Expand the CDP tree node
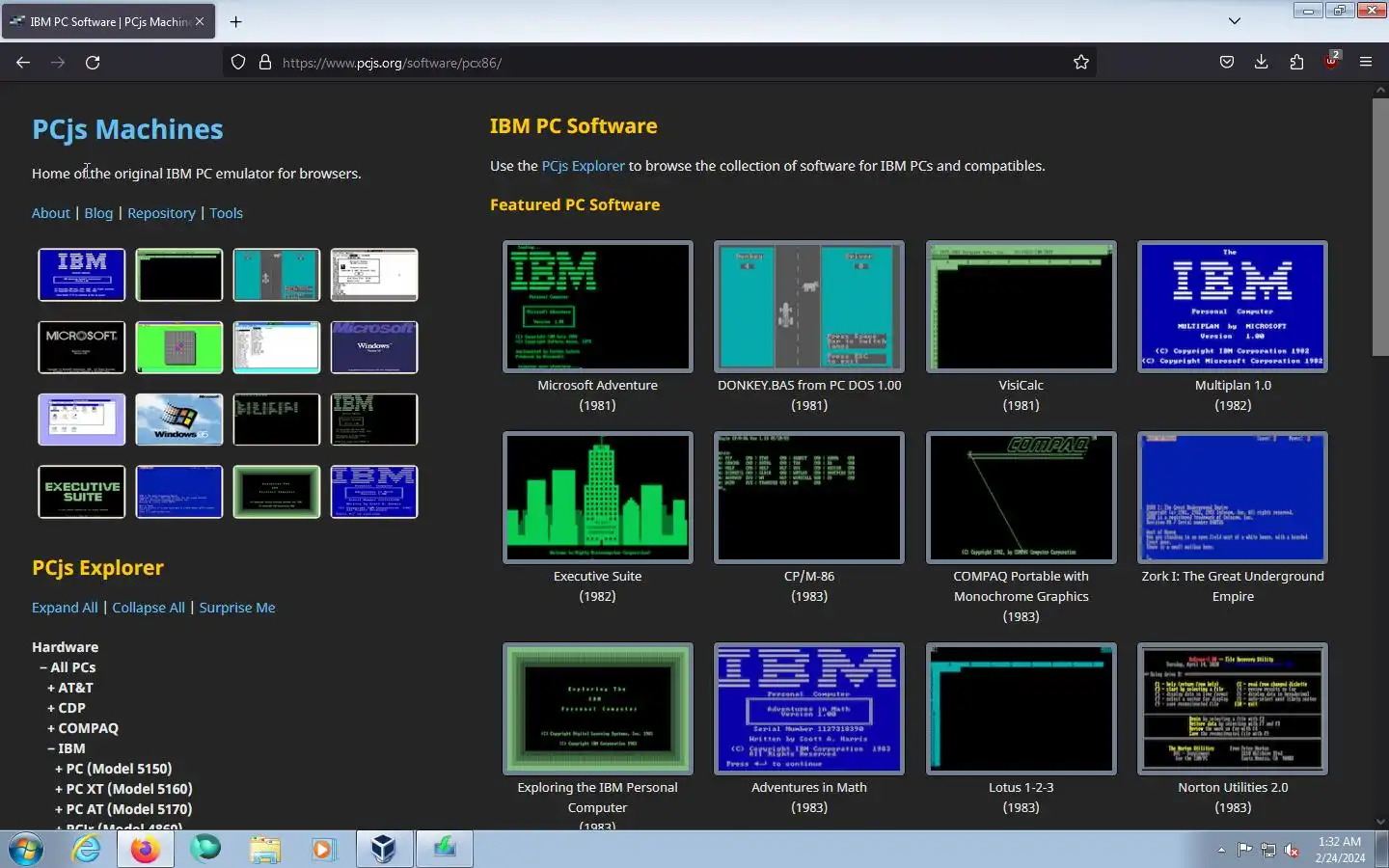 coord(67,708)
